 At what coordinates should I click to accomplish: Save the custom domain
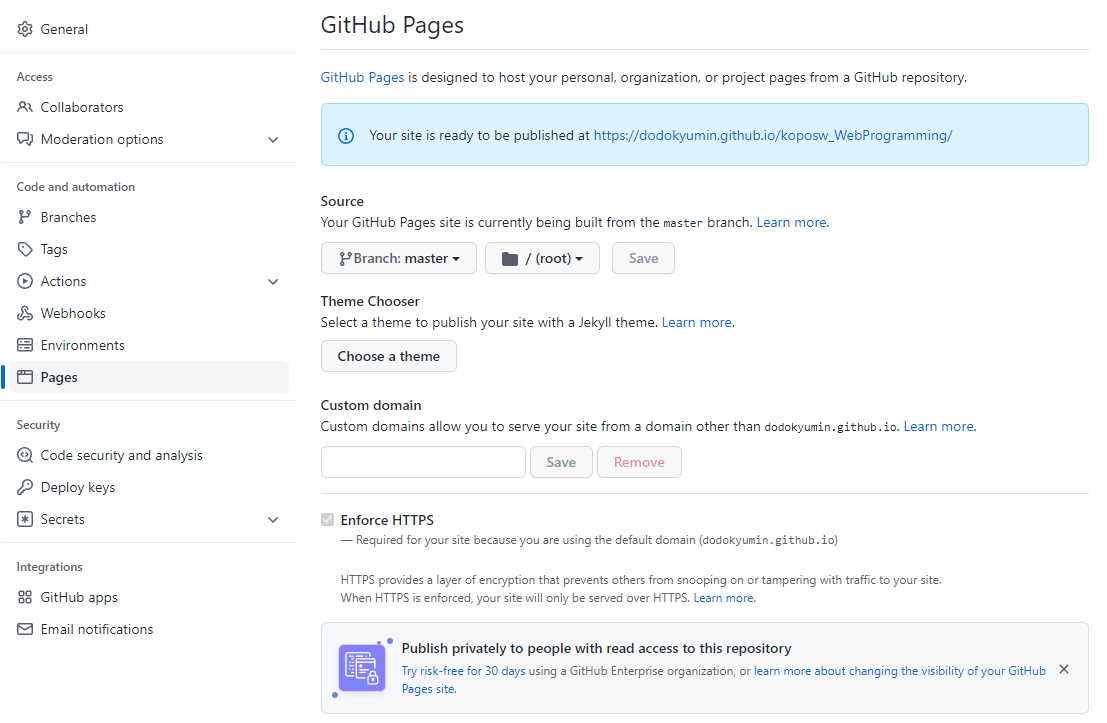tap(561, 462)
